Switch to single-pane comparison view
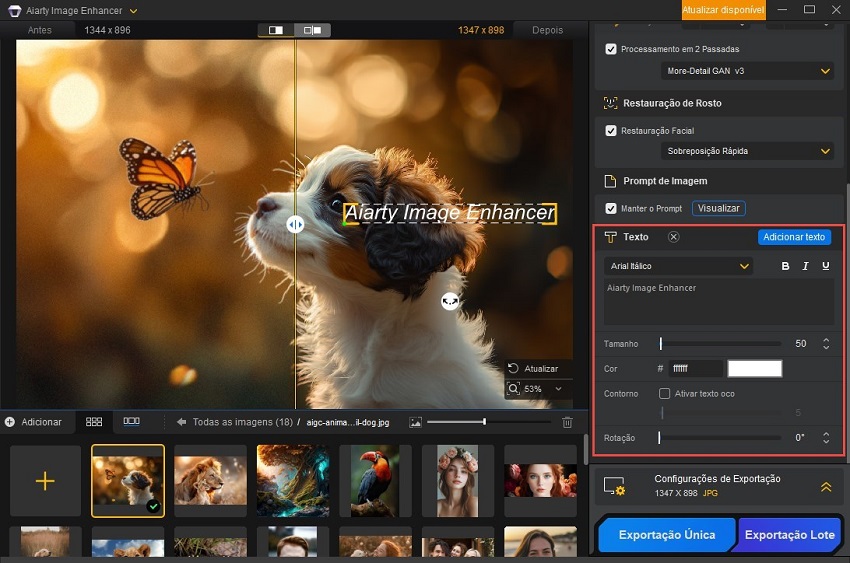850x563 pixels. [275, 30]
